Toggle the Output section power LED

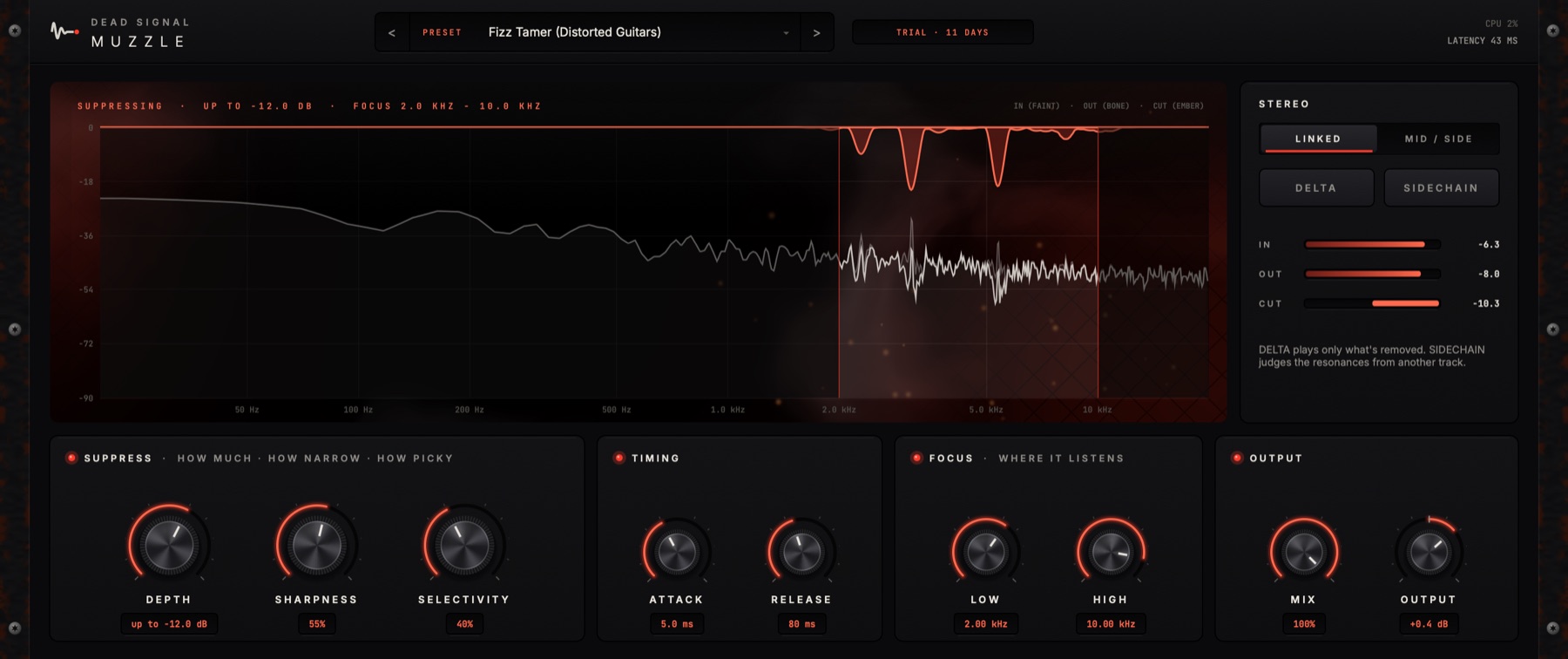1237,458
